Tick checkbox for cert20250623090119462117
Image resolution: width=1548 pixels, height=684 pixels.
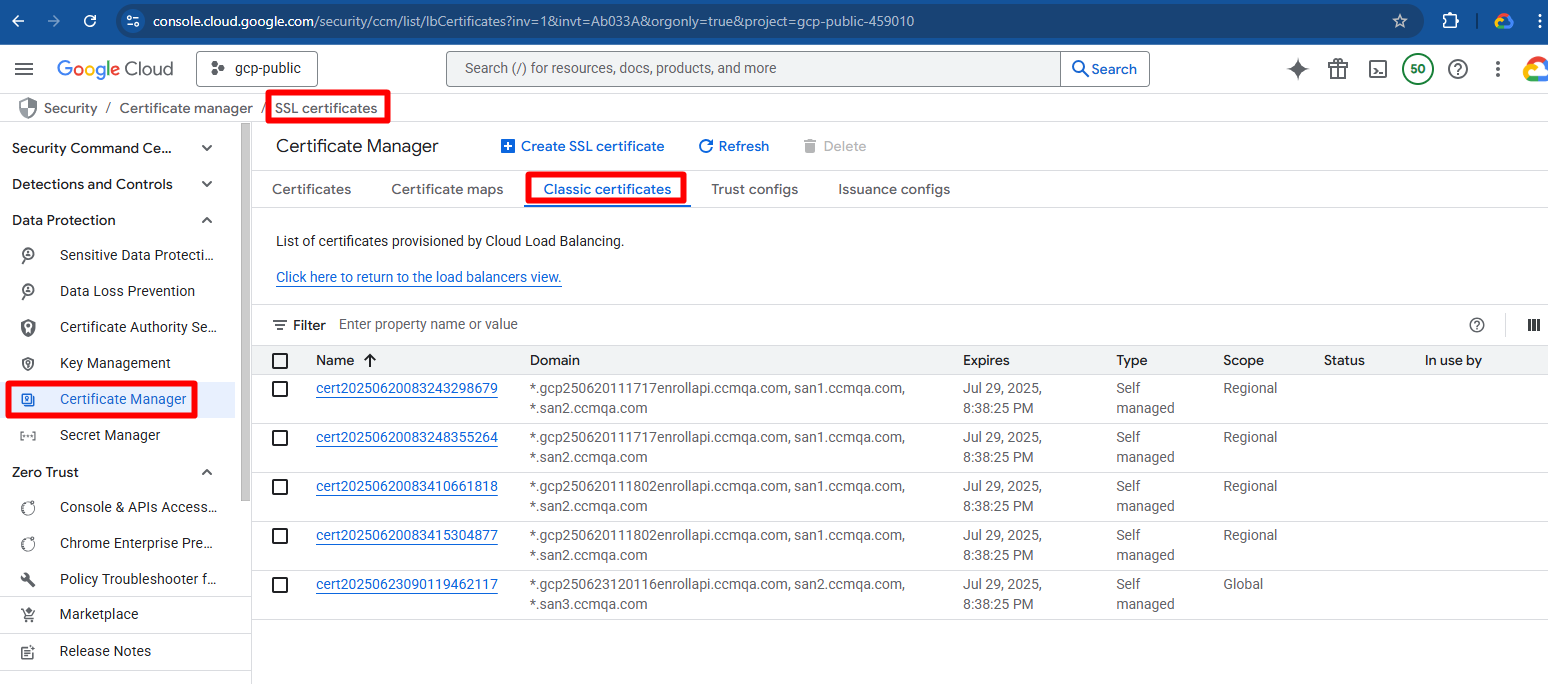(x=280, y=585)
